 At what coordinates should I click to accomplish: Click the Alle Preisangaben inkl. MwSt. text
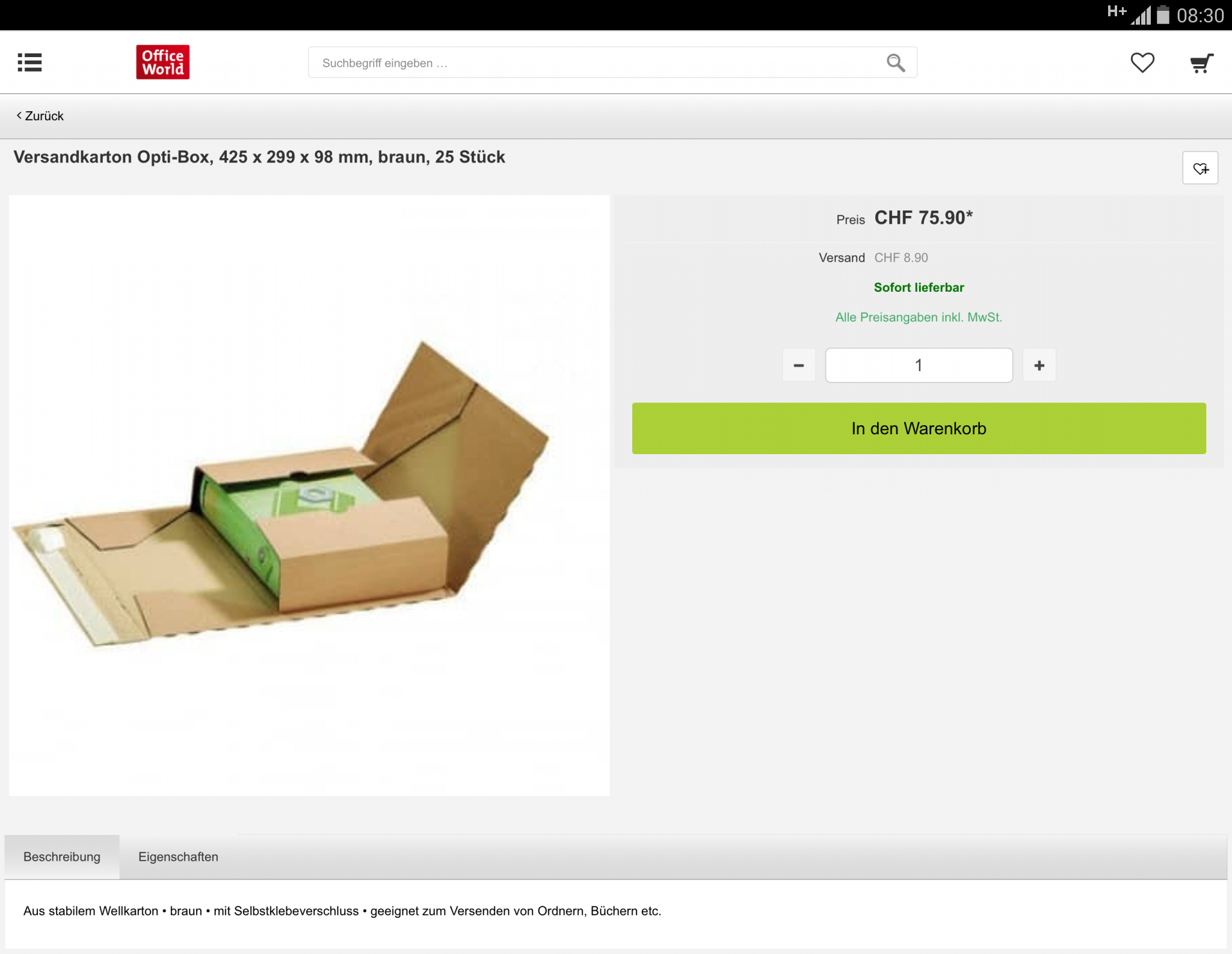coord(919,317)
